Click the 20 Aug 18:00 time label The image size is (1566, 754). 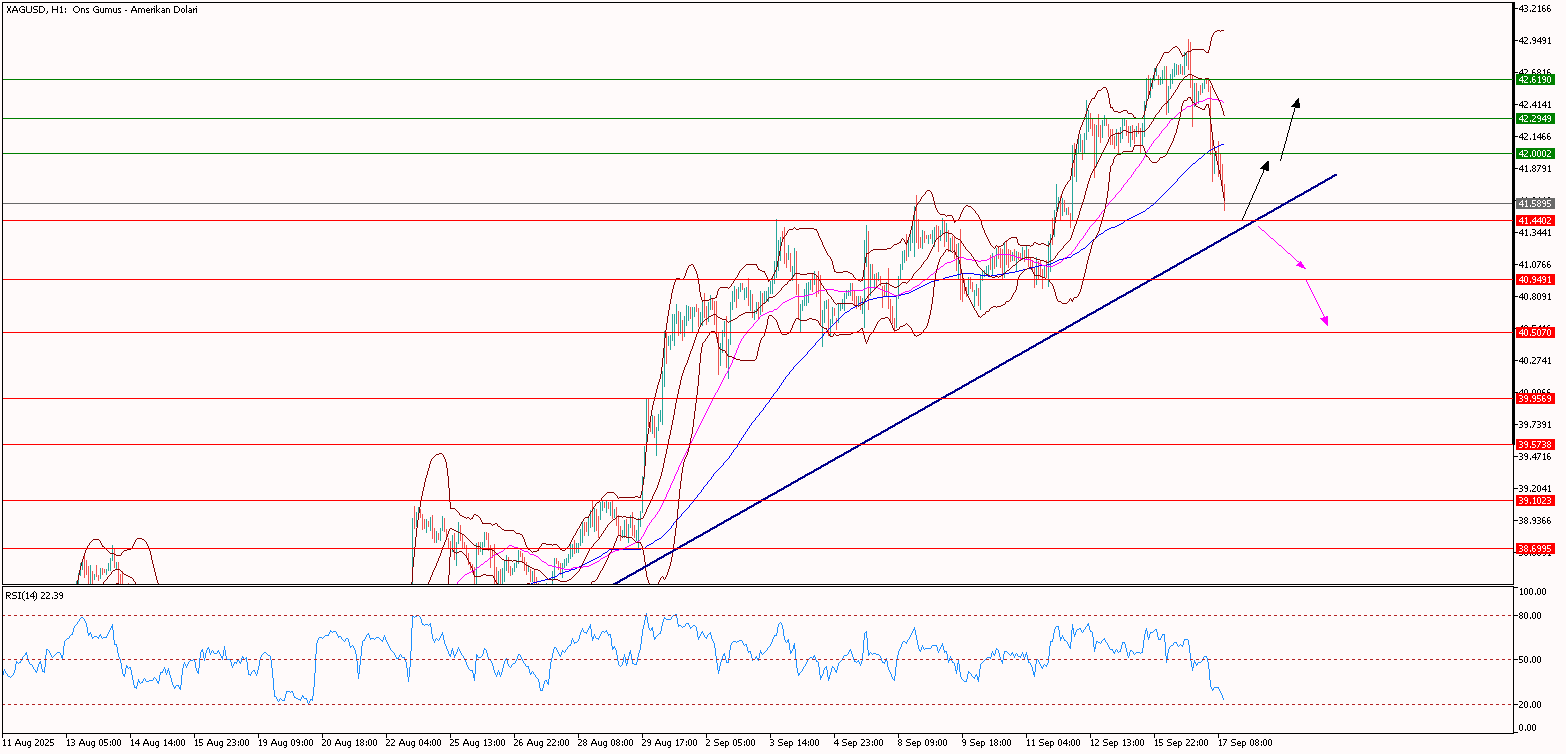350,744
